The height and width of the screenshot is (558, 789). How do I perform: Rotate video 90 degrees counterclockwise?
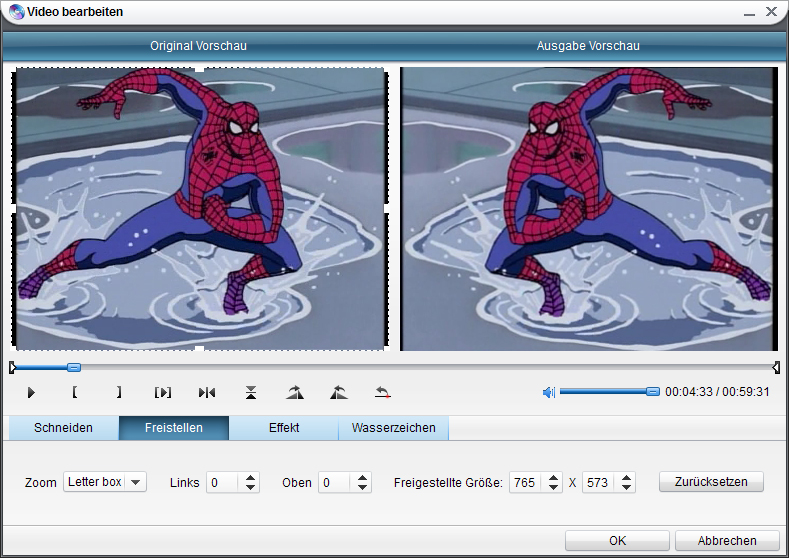tap(338, 393)
